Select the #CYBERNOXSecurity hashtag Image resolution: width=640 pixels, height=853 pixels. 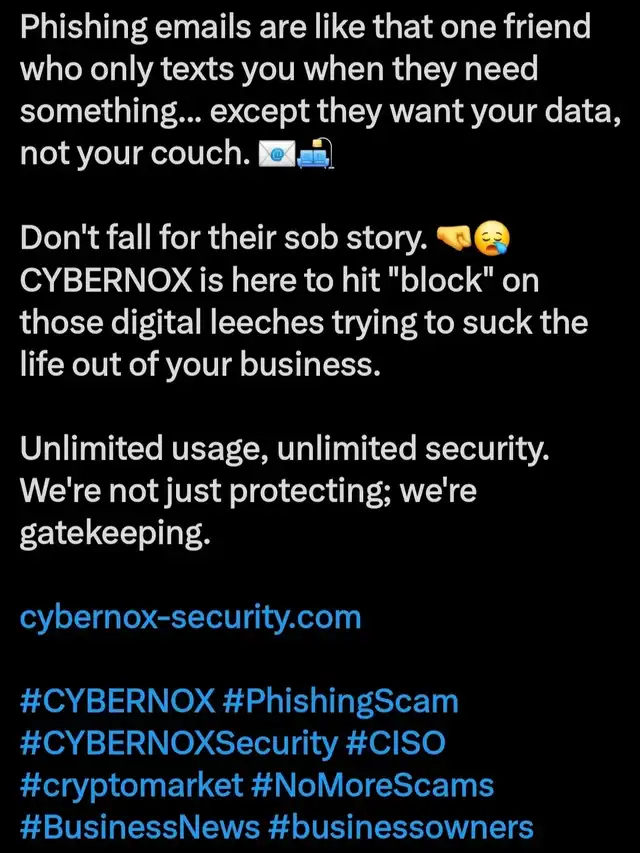[x=179, y=744]
